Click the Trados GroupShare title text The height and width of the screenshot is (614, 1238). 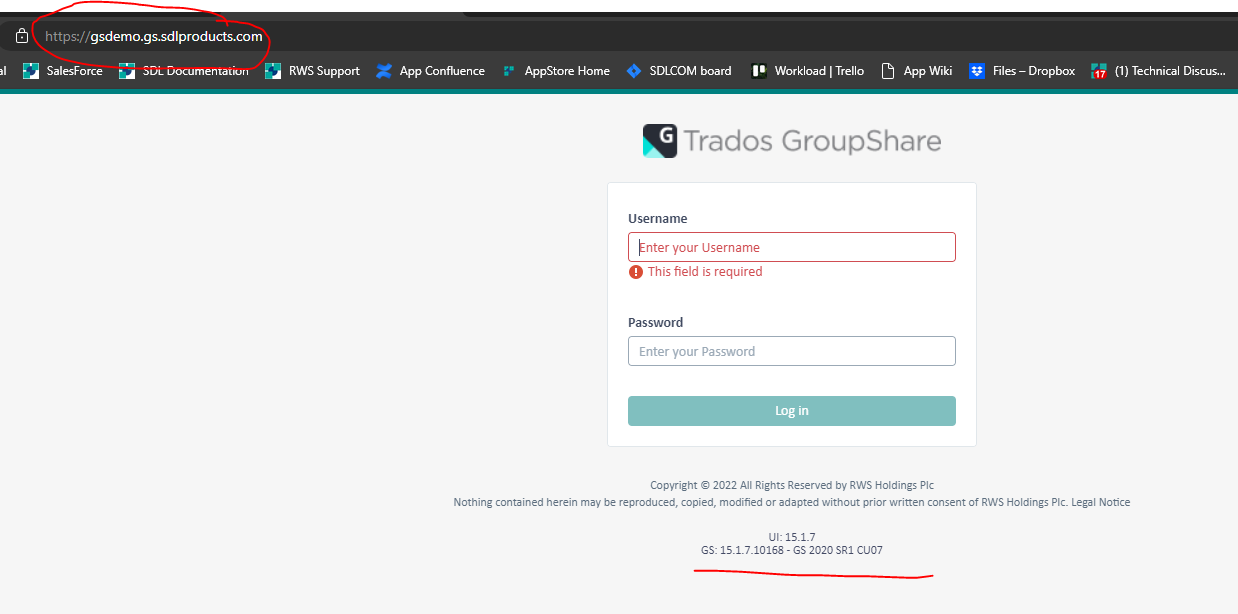(812, 141)
